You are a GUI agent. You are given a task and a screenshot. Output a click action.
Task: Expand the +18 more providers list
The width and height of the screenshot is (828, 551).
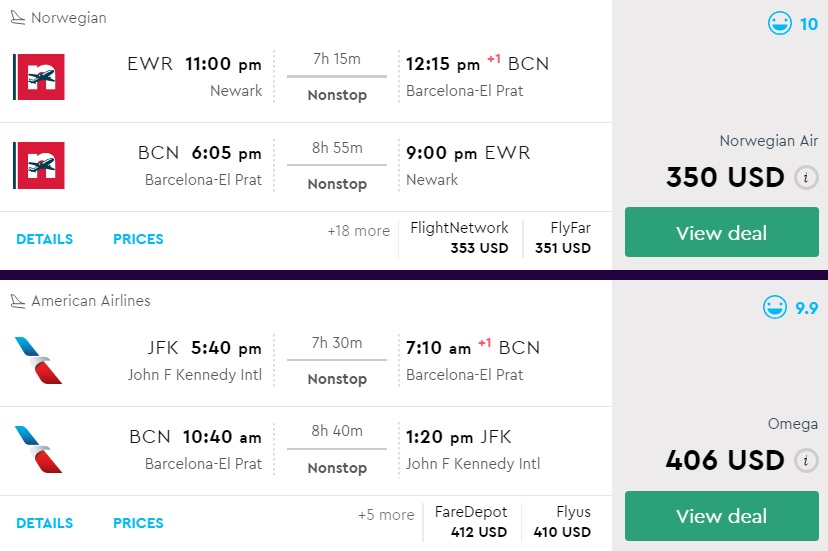pyautogui.click(x=358, y=231)
